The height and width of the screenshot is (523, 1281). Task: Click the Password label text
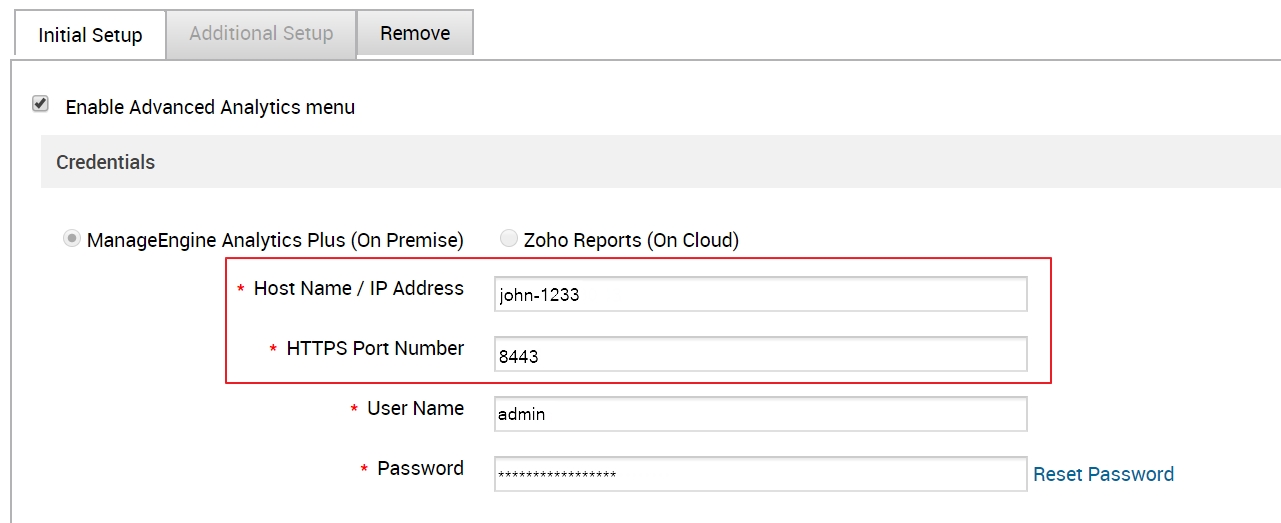pyautogui.click(x=420, y=468)
